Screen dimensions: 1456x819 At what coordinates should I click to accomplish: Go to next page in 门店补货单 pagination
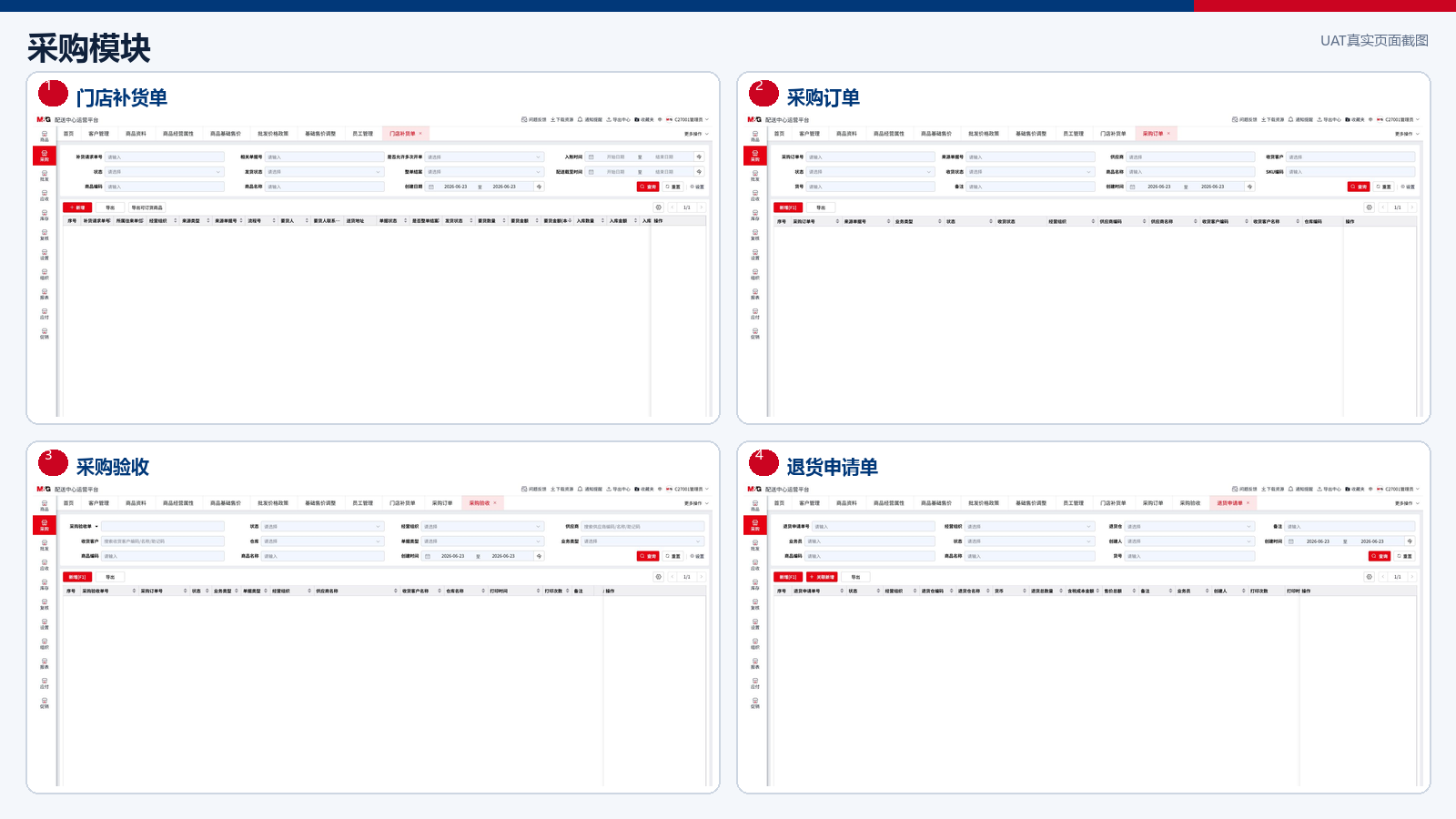click(x=702, y=207)
